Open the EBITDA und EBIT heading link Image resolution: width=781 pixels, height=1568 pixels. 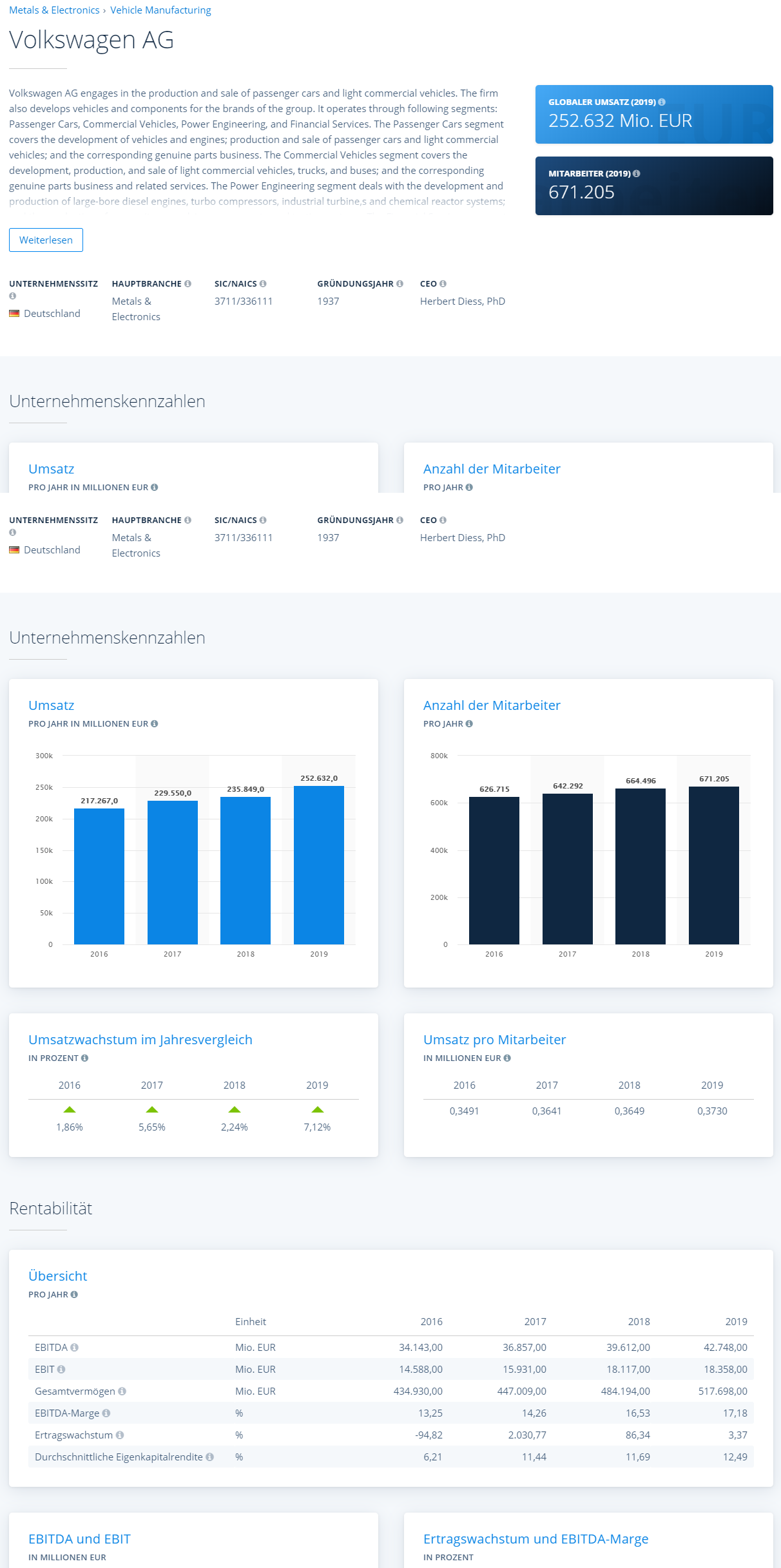click(79, 1538)
